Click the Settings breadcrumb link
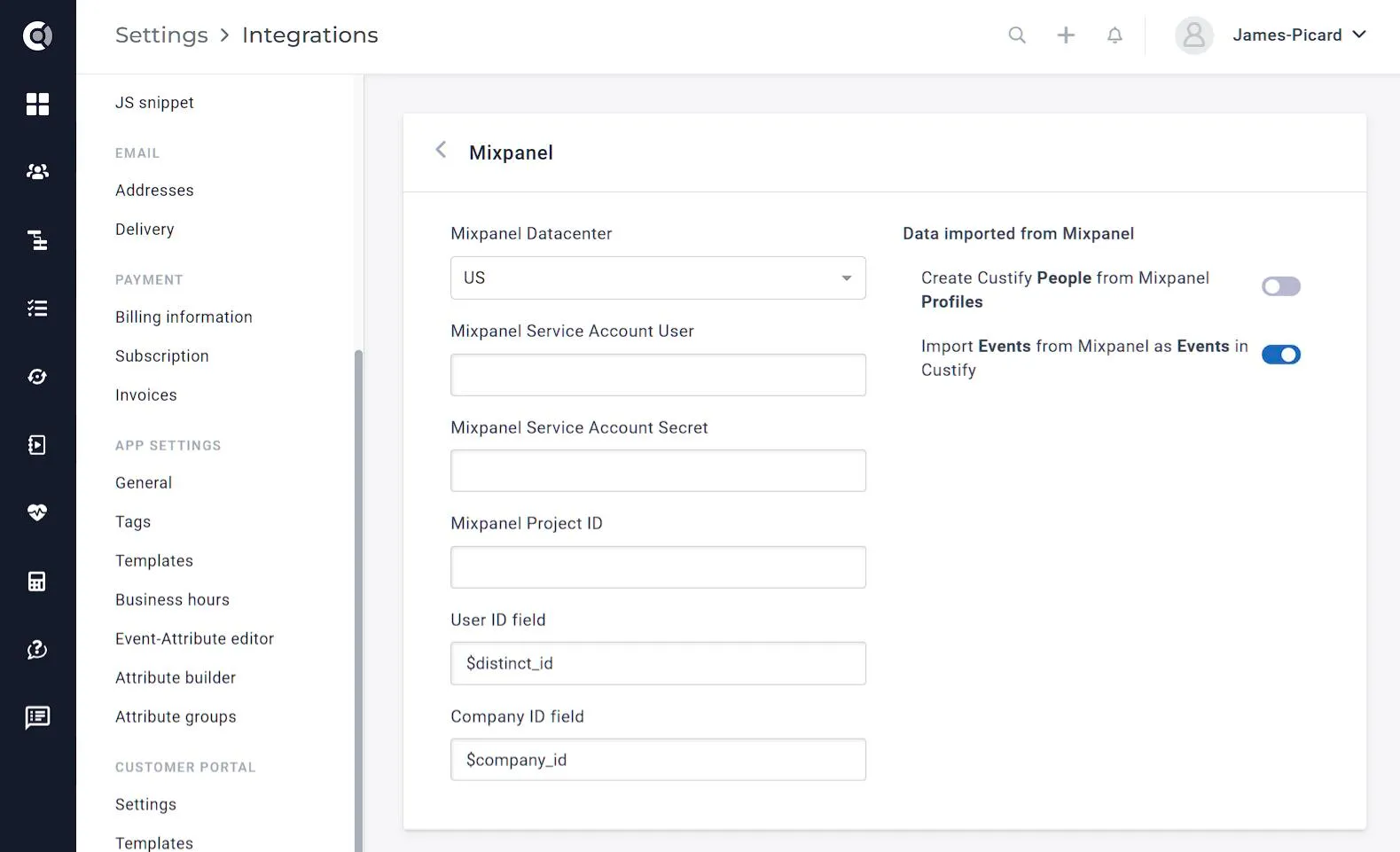The height and width of the screenshot is (852, 1400). pyautogui.click(x=161, y=35)
